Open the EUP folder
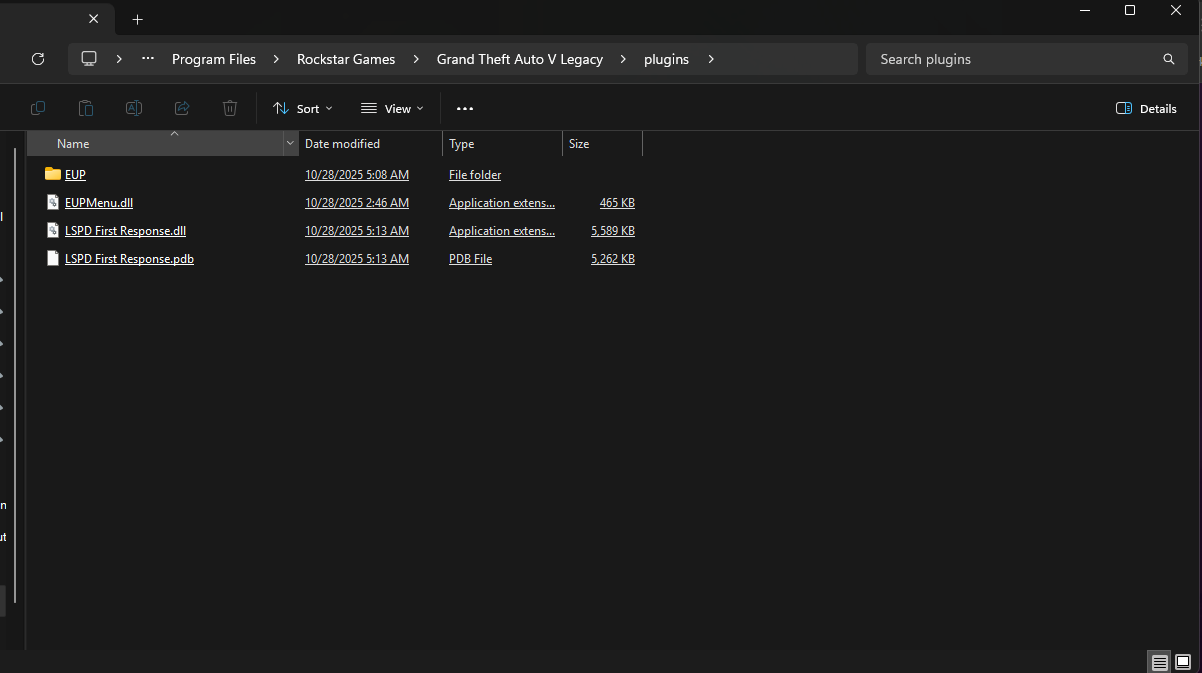The image size is (1202, 673). 75,175
